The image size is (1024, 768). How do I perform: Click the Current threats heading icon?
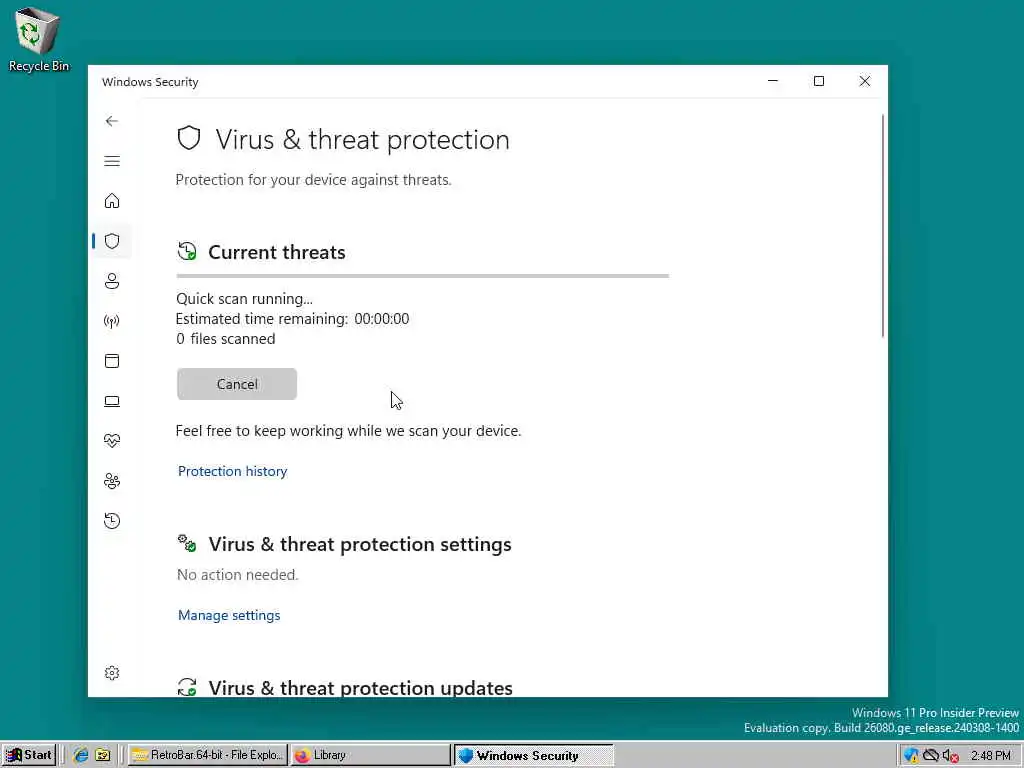click(x=187, y=251)
